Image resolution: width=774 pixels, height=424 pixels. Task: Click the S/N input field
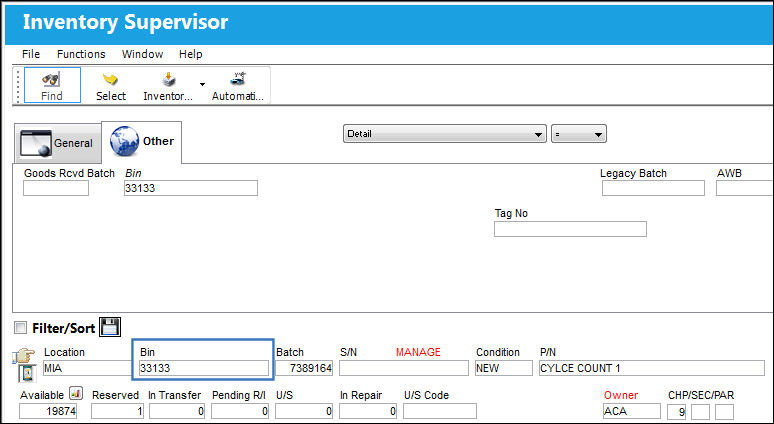404,368
